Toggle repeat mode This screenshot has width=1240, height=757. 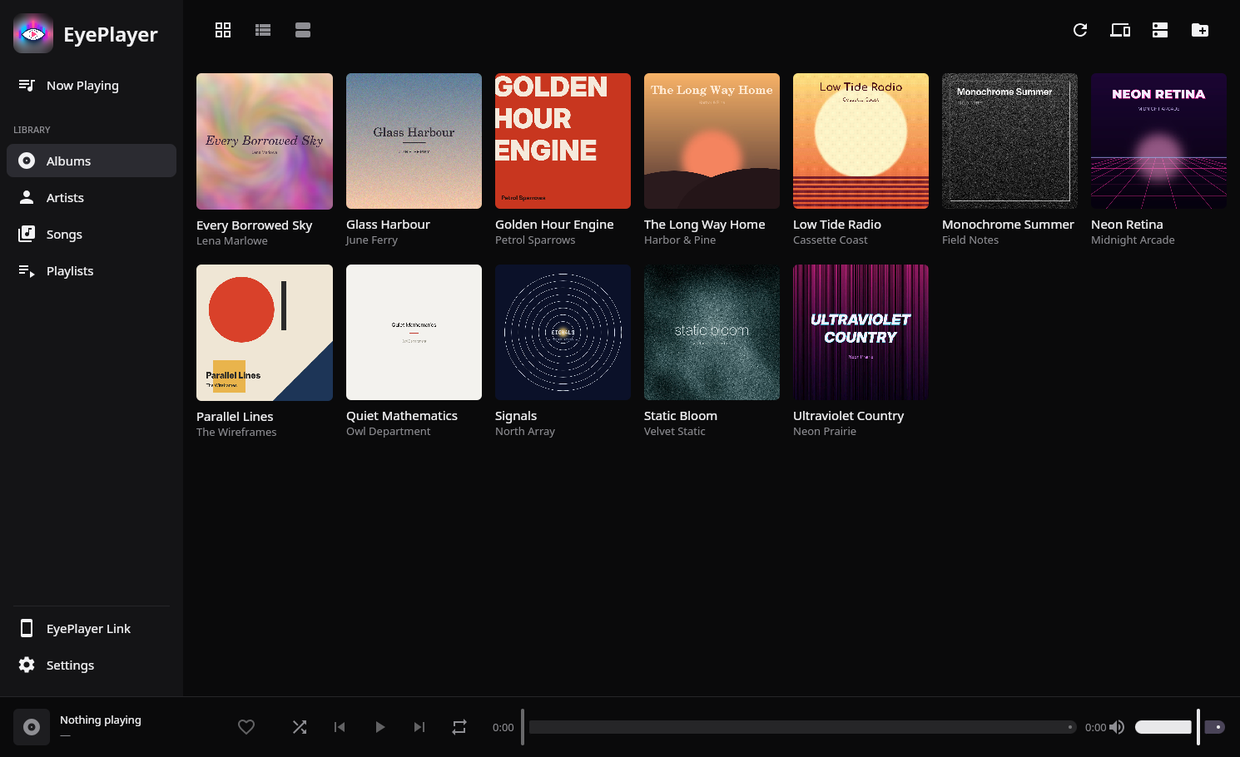pos(459,727)
